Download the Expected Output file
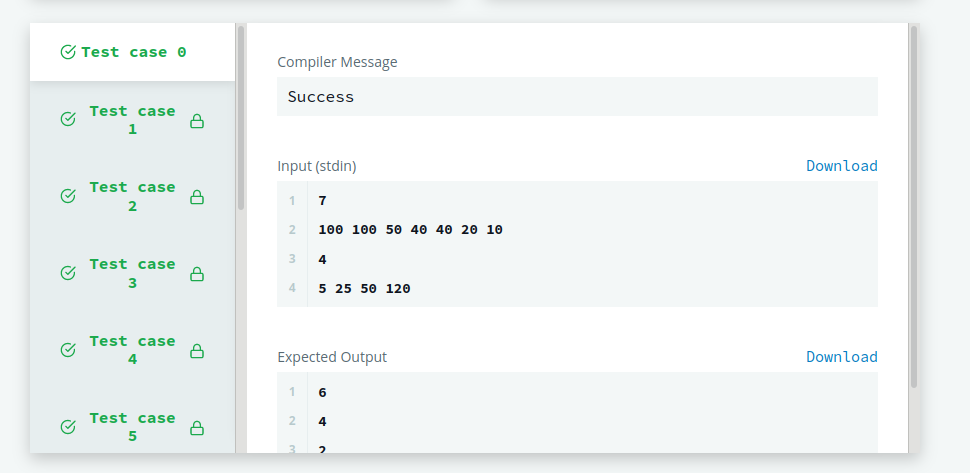The width and height of the screenshot is (970, 473). pos(841,357)
